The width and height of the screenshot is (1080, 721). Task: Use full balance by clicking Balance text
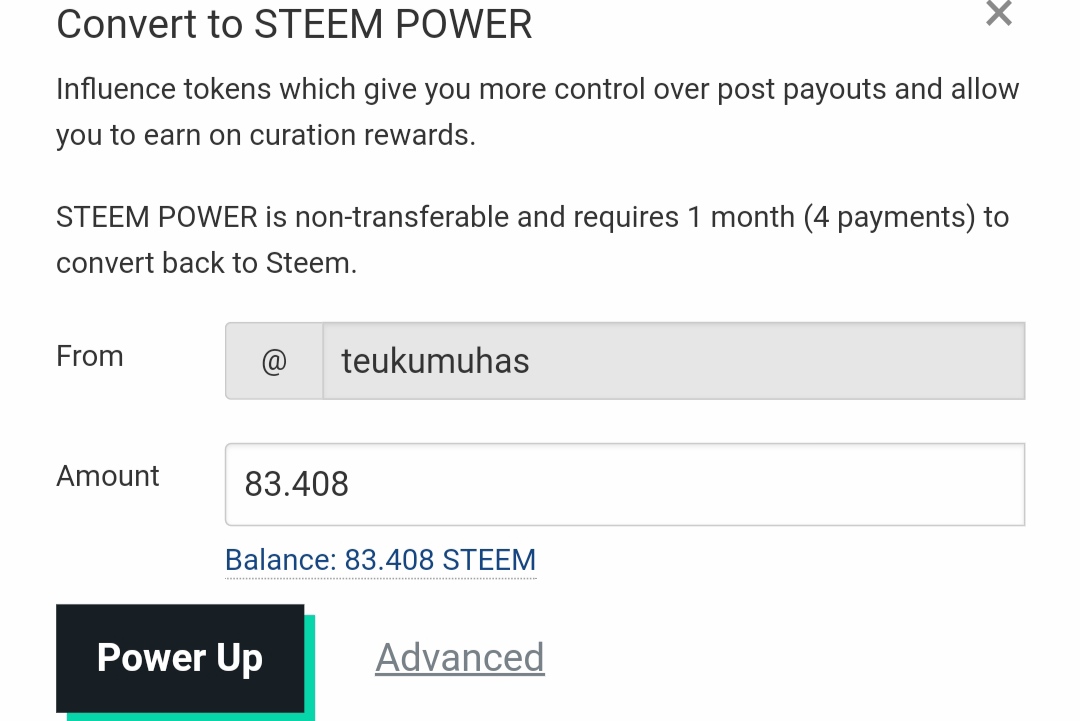click(380, 560)
